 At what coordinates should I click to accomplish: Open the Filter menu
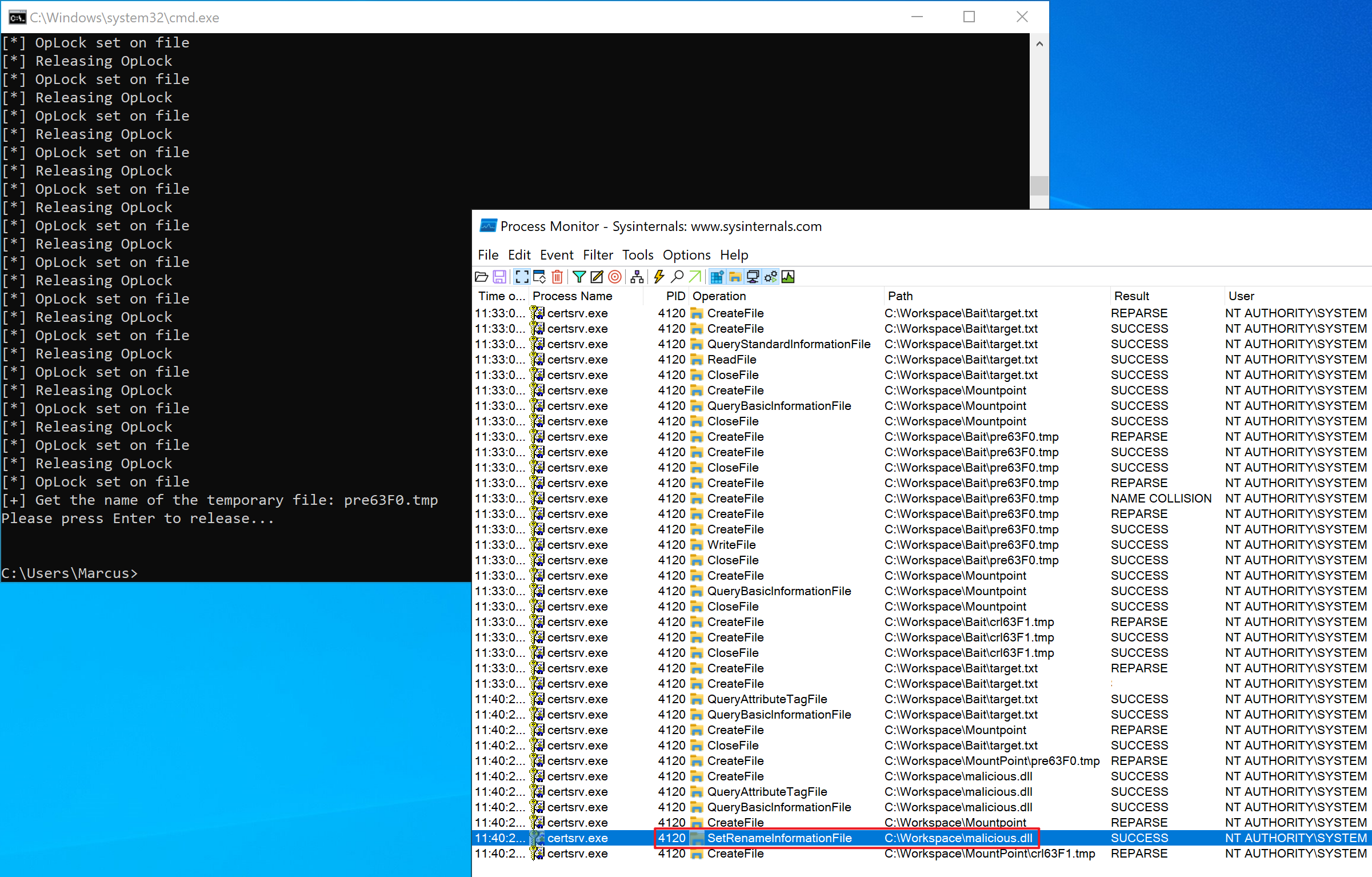598,255
